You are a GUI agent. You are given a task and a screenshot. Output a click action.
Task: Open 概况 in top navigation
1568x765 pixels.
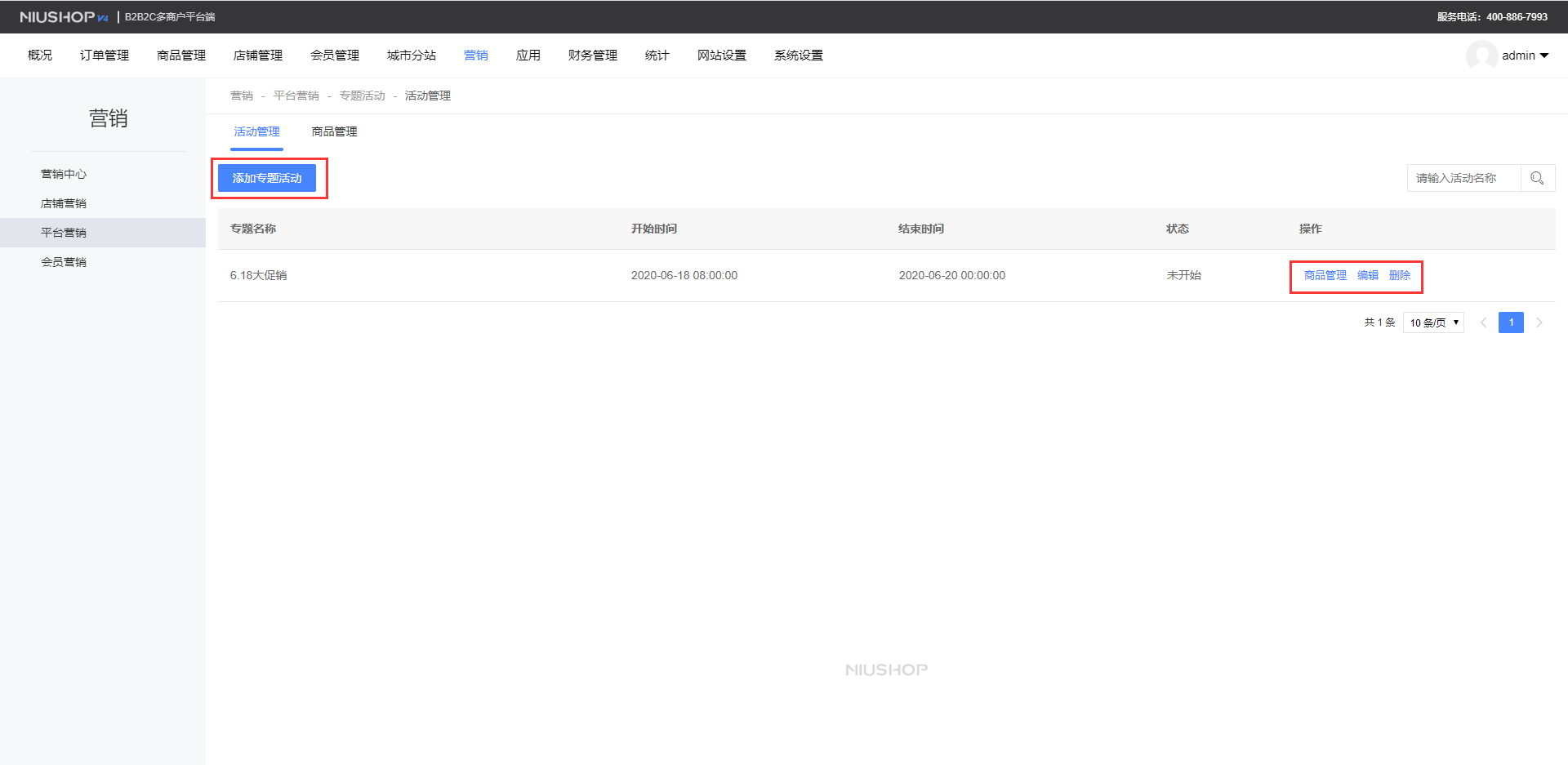[x=40, y=56]
